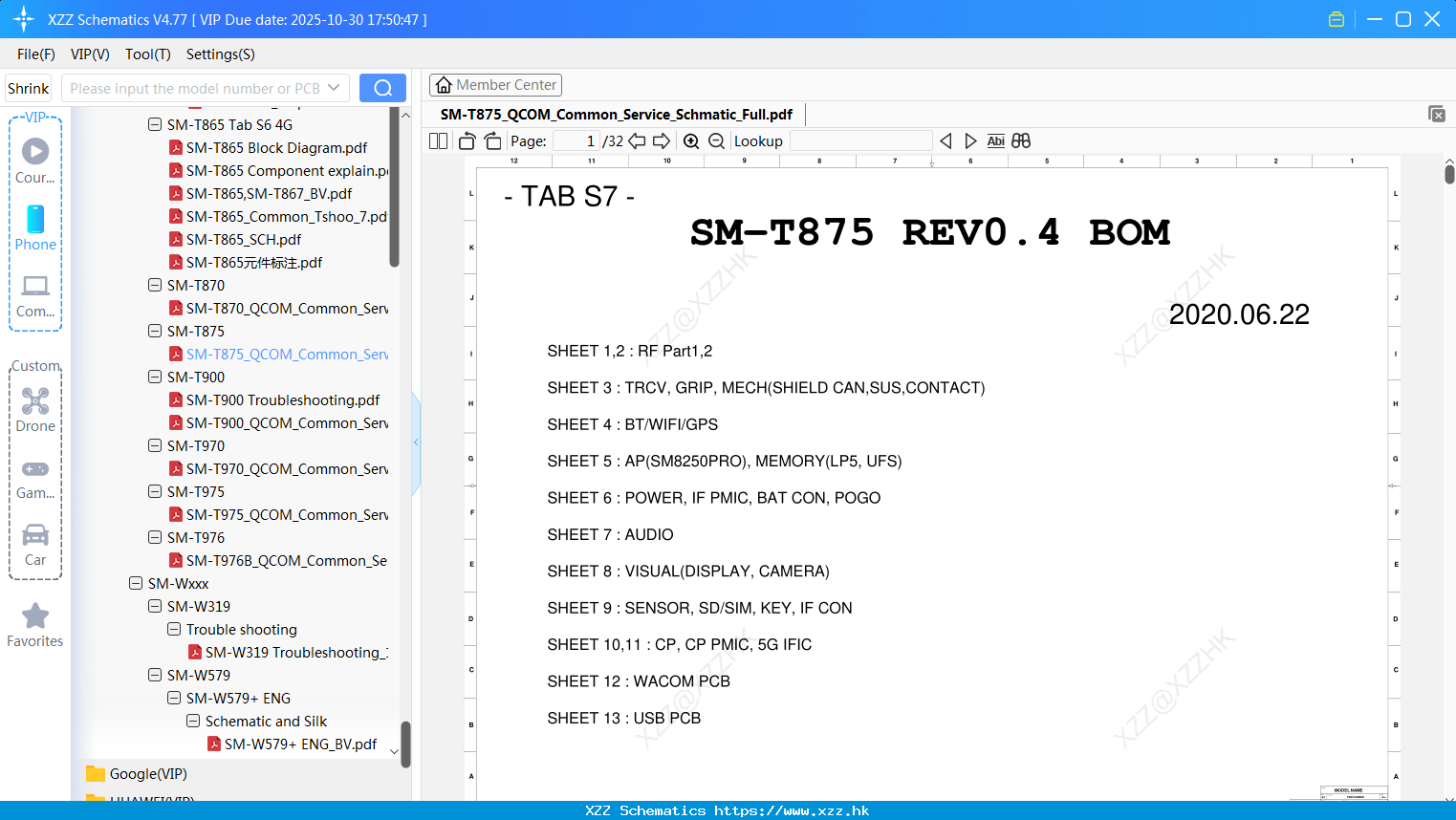1456x820 pixels.
Task: Rotate page counterclockwise
Action: pyautogui.click(x=467, y=141)
